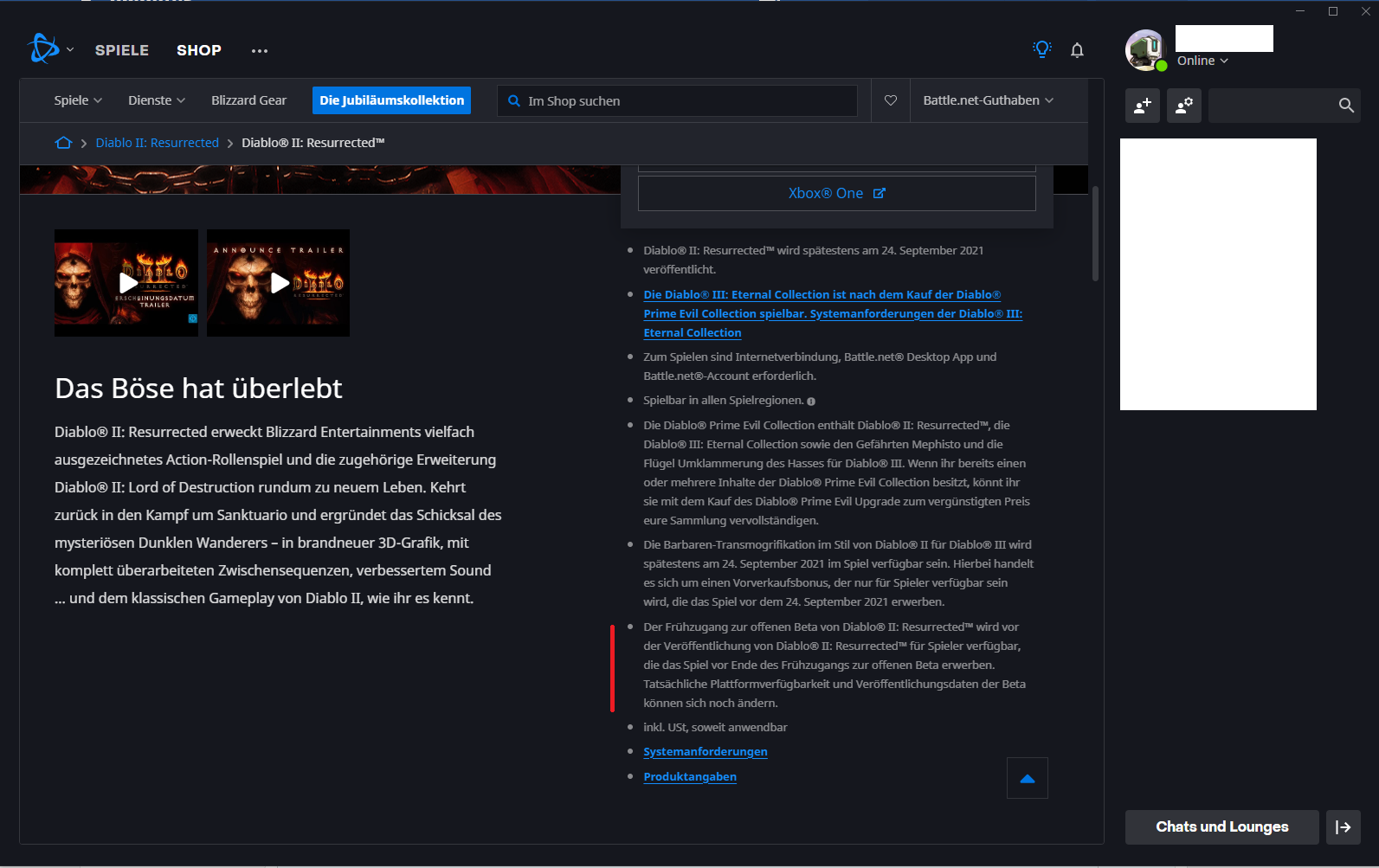Click the add friend icon
The height and width of the screenshot is (868, 1379).
point(1143,106)
